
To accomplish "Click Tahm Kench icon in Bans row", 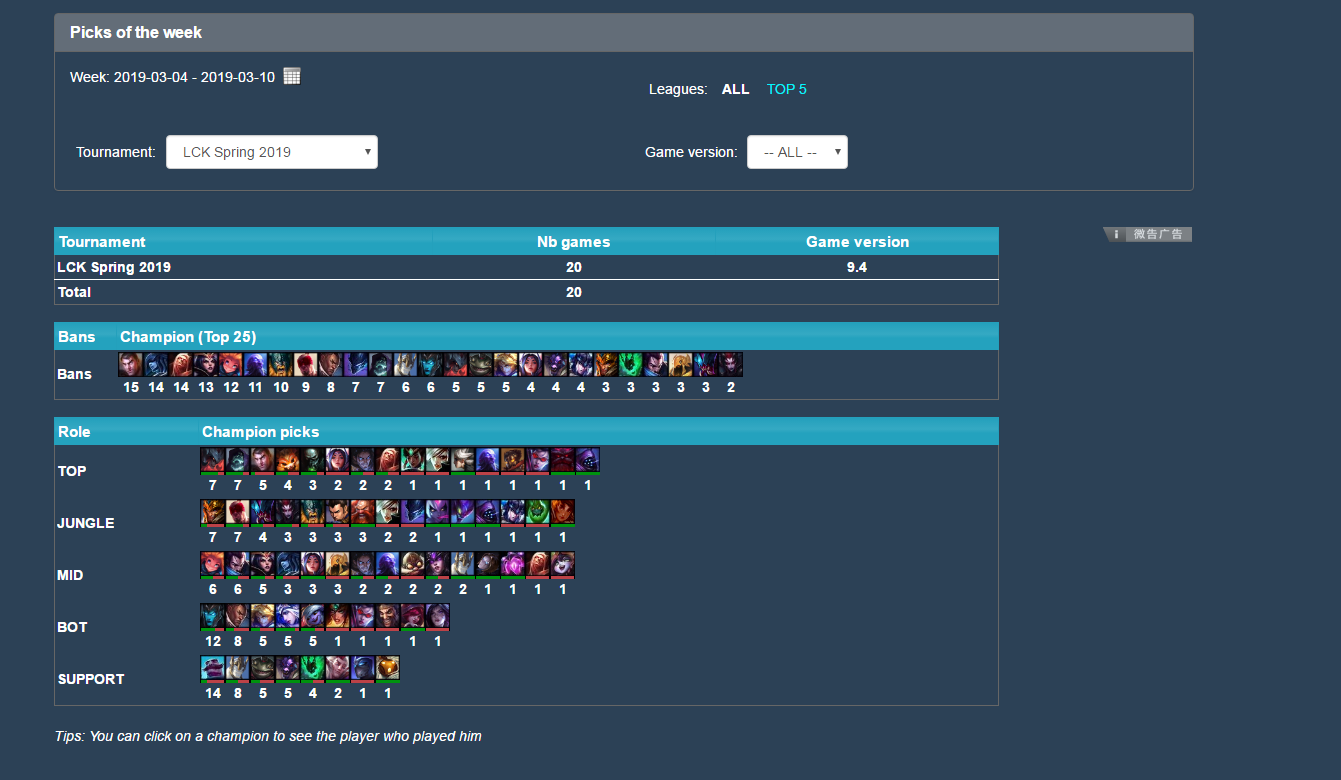I will 481,364.
